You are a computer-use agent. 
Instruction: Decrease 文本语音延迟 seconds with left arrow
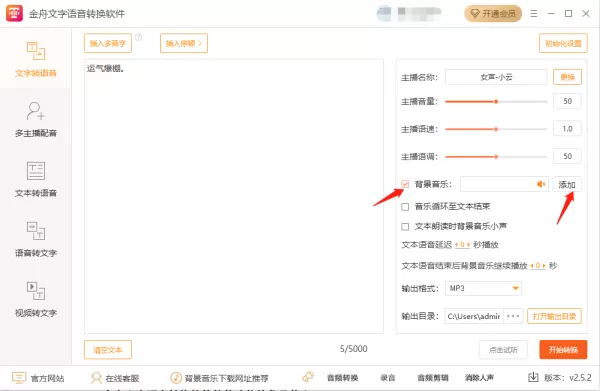457,244
